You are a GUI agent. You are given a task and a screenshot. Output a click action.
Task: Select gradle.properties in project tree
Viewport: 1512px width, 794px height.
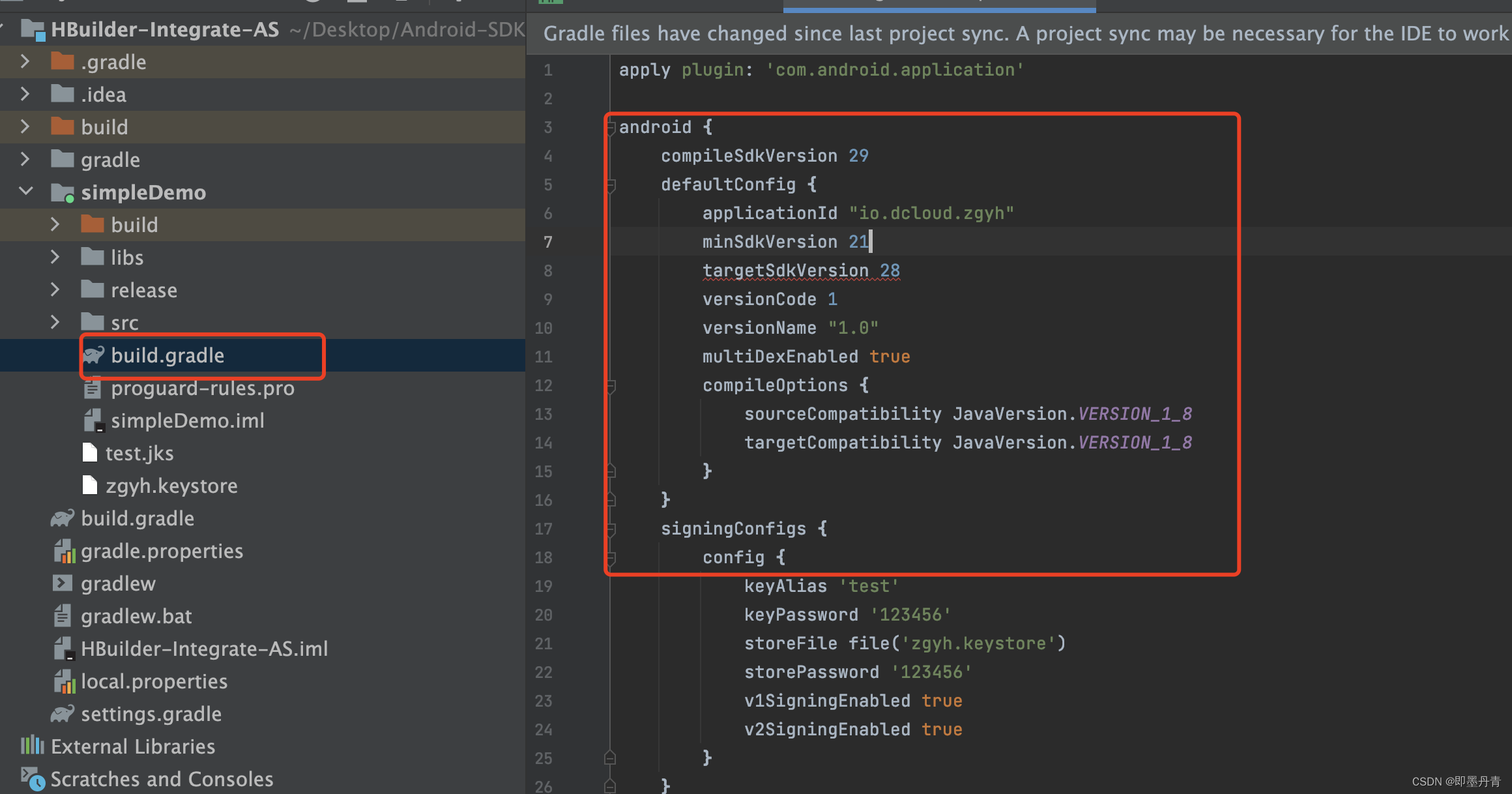coord(162,551)
